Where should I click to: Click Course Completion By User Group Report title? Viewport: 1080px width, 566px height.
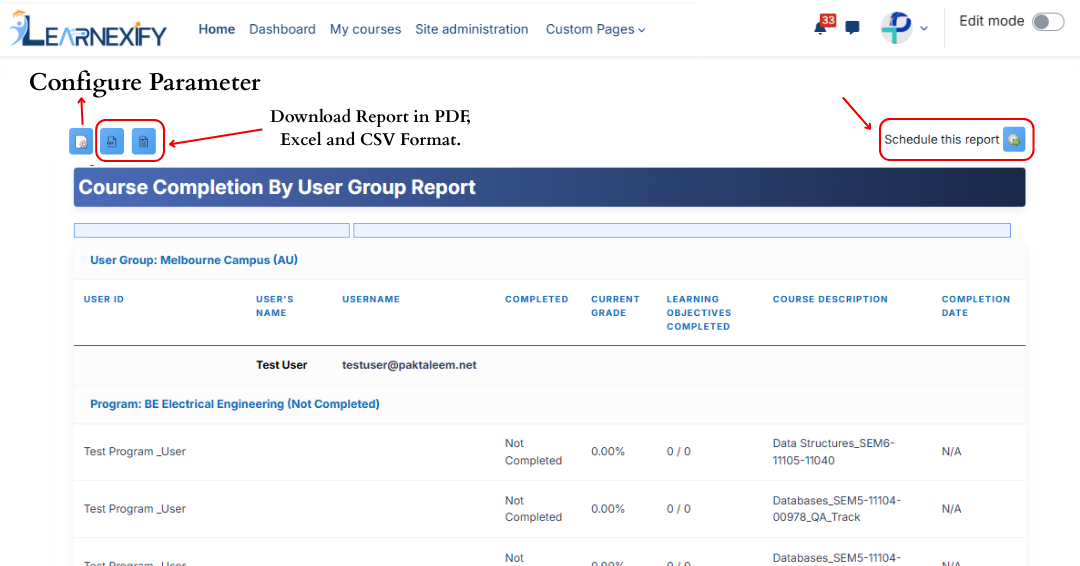pos(277,187)
